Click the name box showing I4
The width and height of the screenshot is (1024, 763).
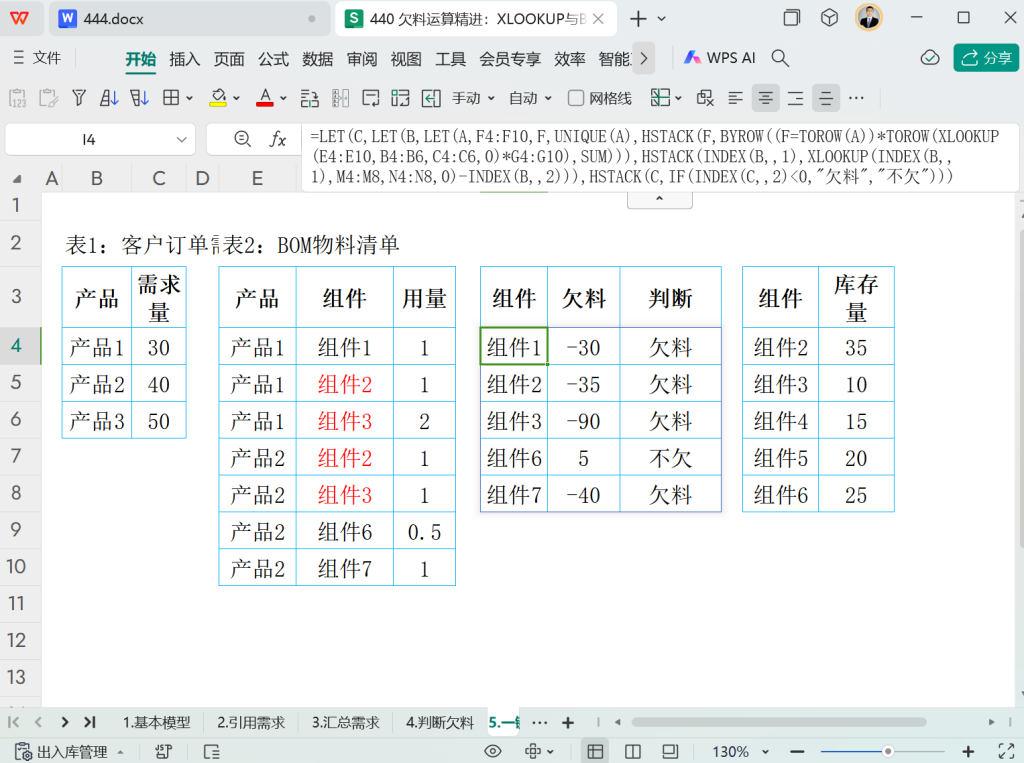click(x=89, y=139)
